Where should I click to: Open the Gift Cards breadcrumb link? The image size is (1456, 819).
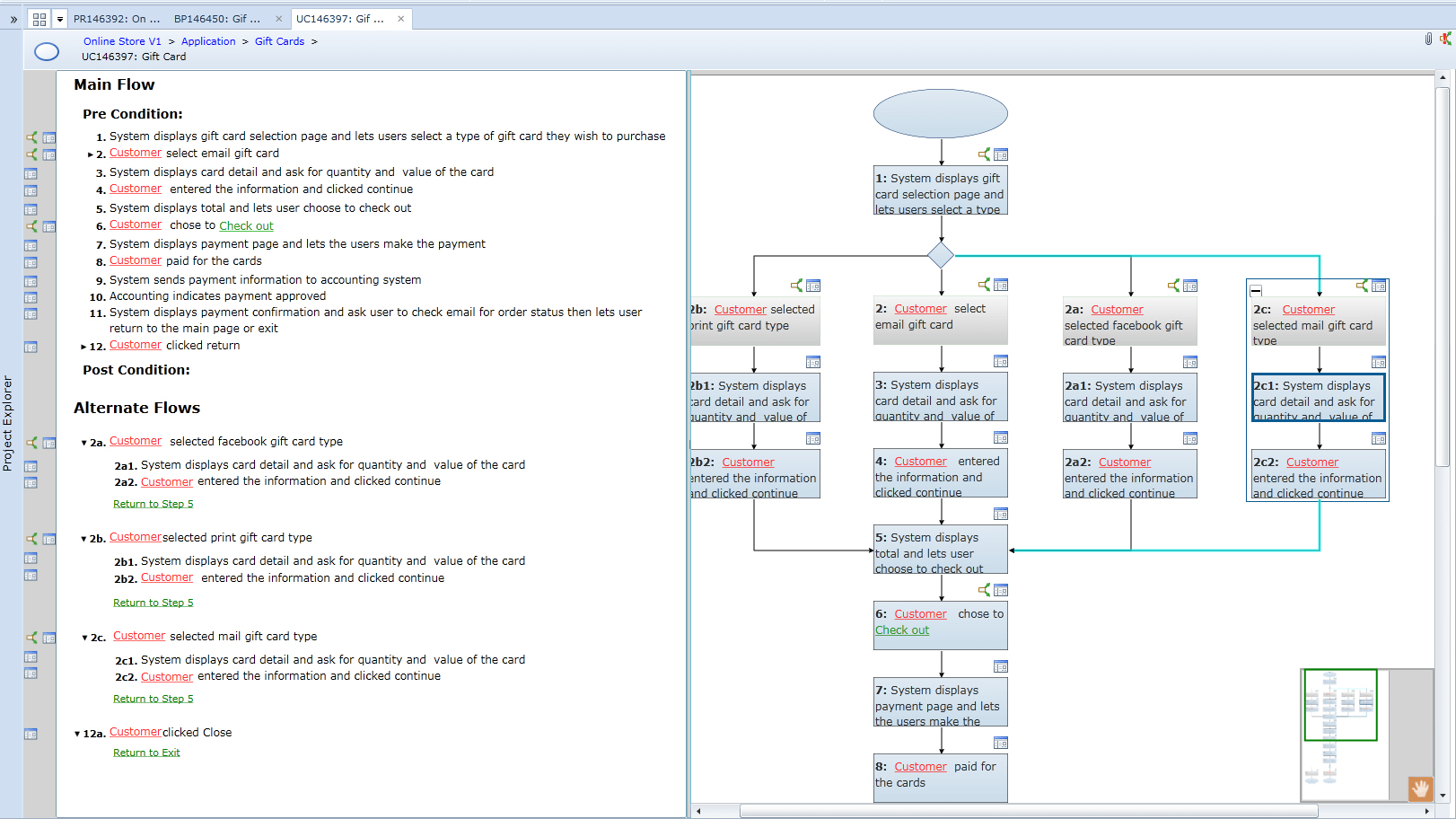coord(279,41)
